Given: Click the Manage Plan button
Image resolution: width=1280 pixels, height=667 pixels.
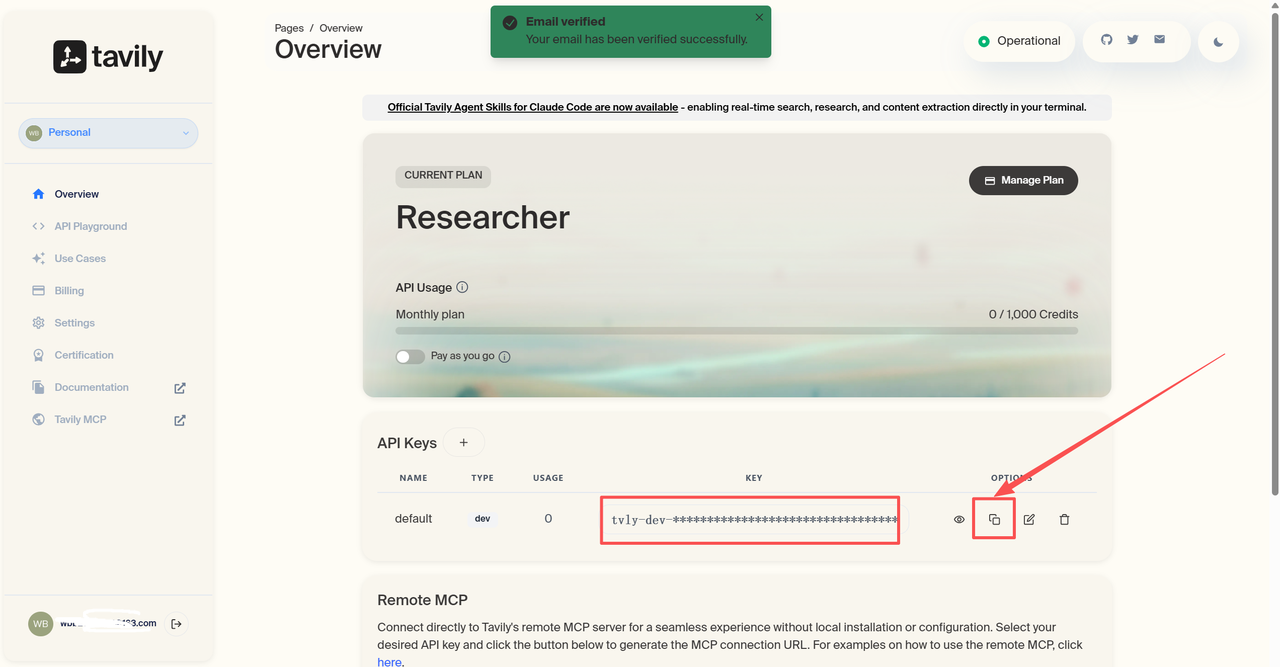Looking at the screenshot, I should 1023,180.
